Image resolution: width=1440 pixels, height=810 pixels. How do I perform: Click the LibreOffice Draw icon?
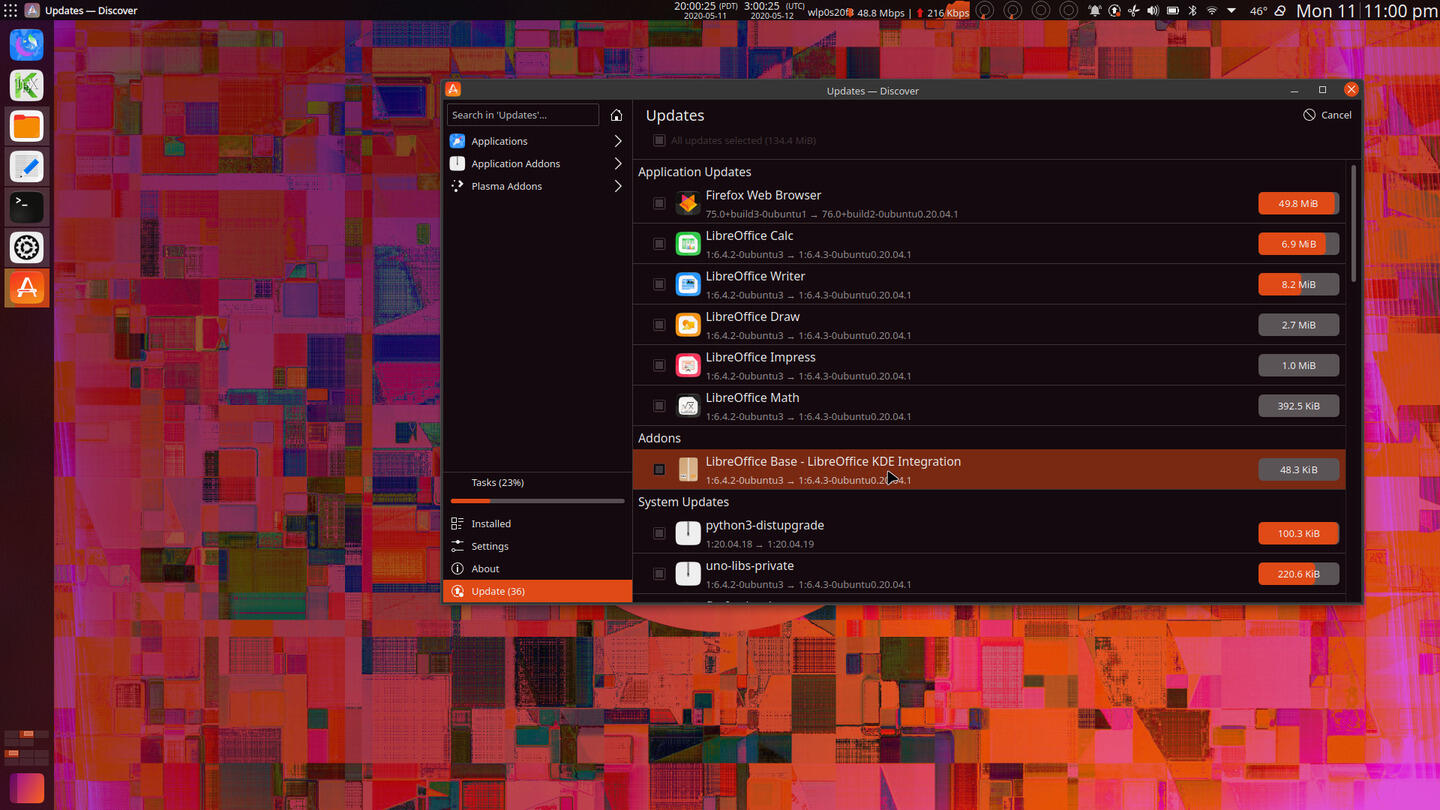point(688,325)
